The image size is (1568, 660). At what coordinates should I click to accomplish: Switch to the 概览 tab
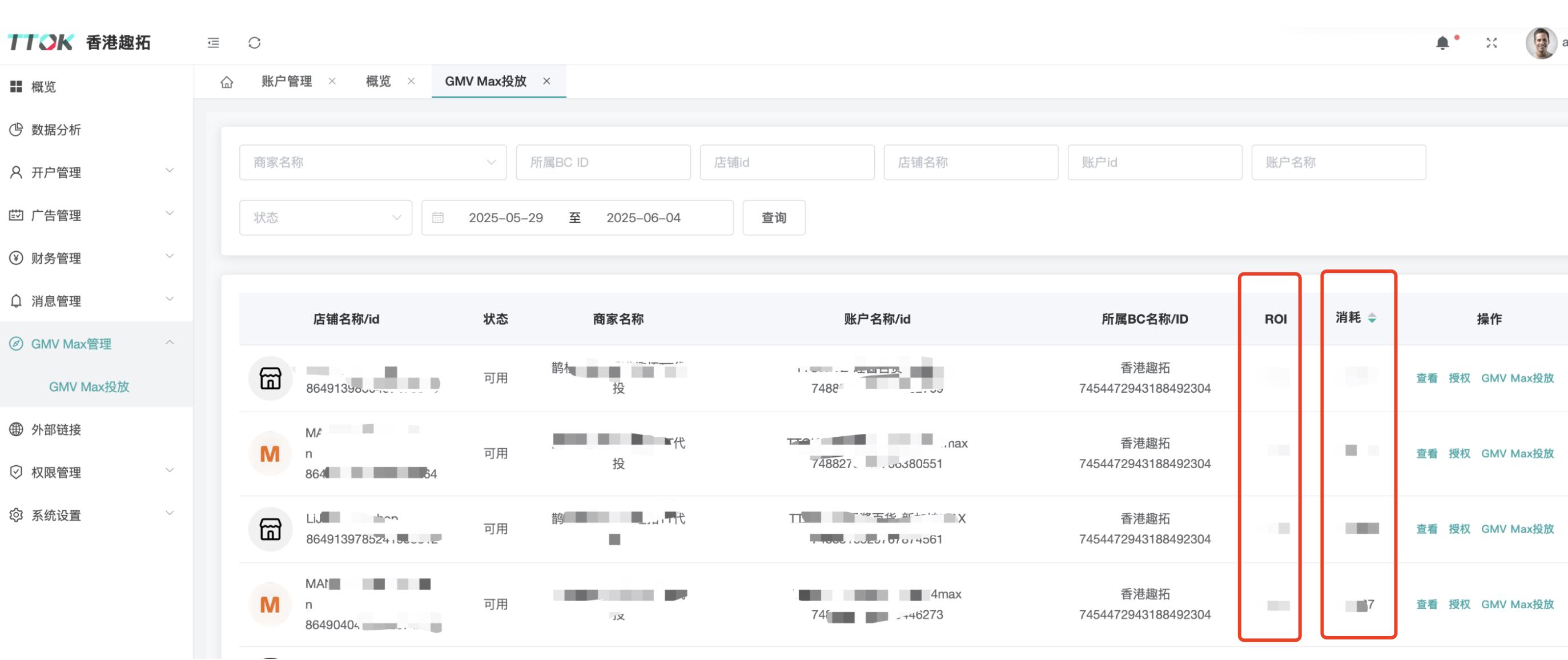[x=378, y=81]
